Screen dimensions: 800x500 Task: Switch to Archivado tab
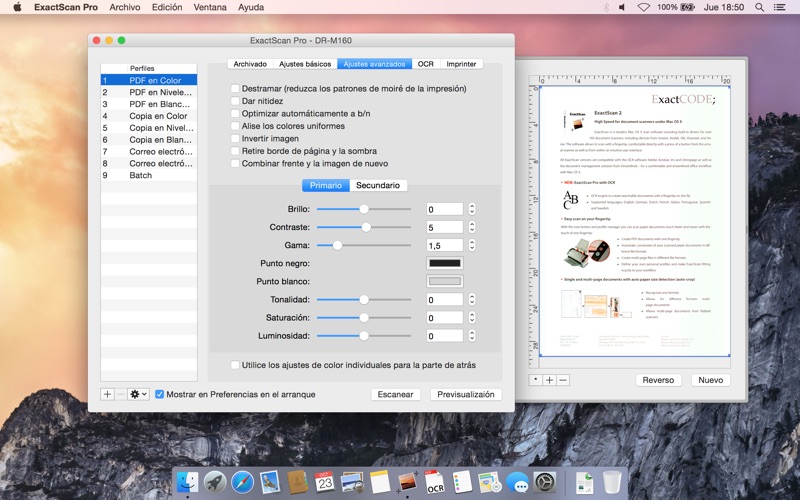pos(250,64)
